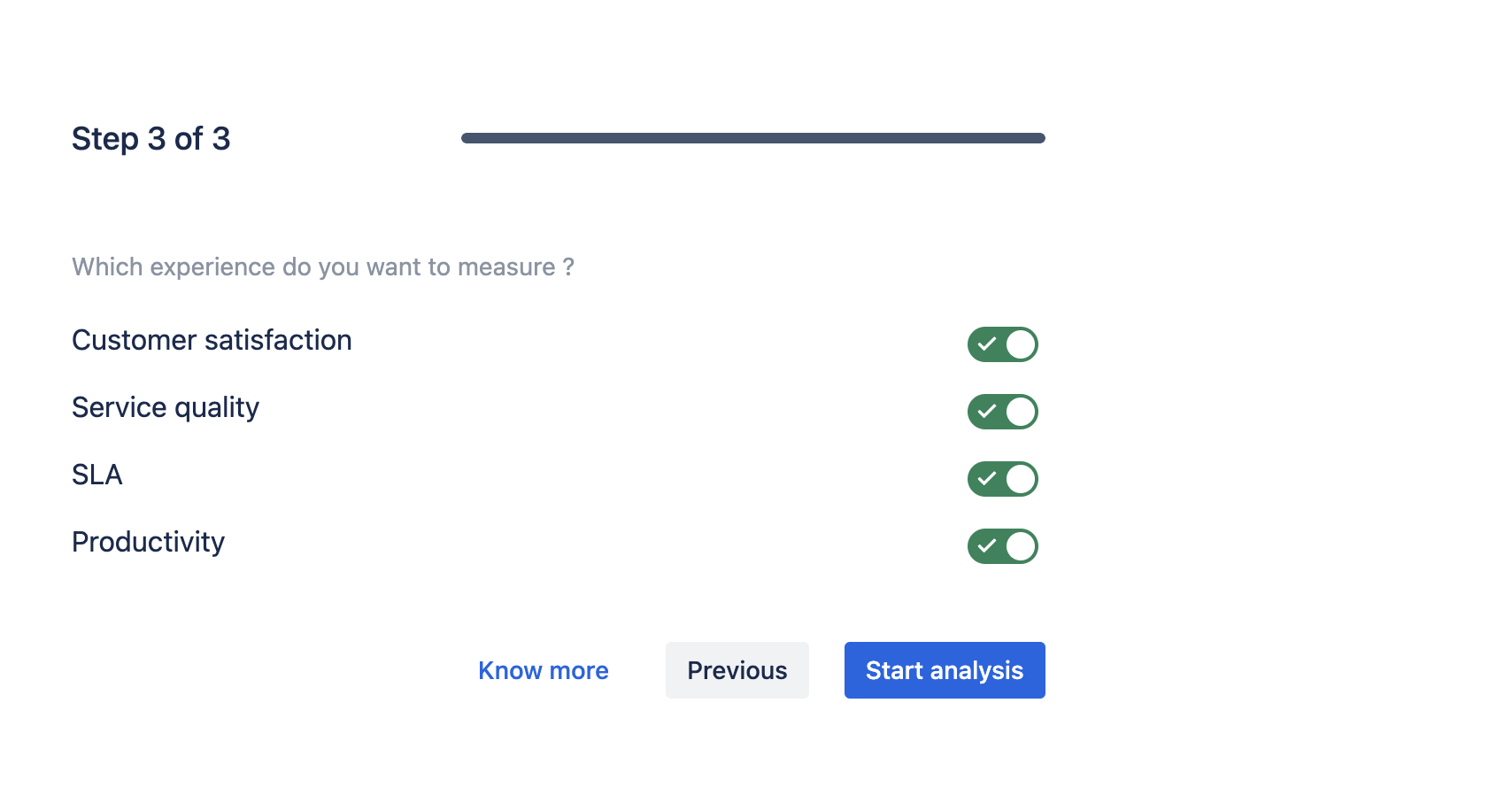This screenshot has height=811, width=1512.
Task: Click the checkmark icon in Productivity toggle
Action: click(x=987, y=546)
